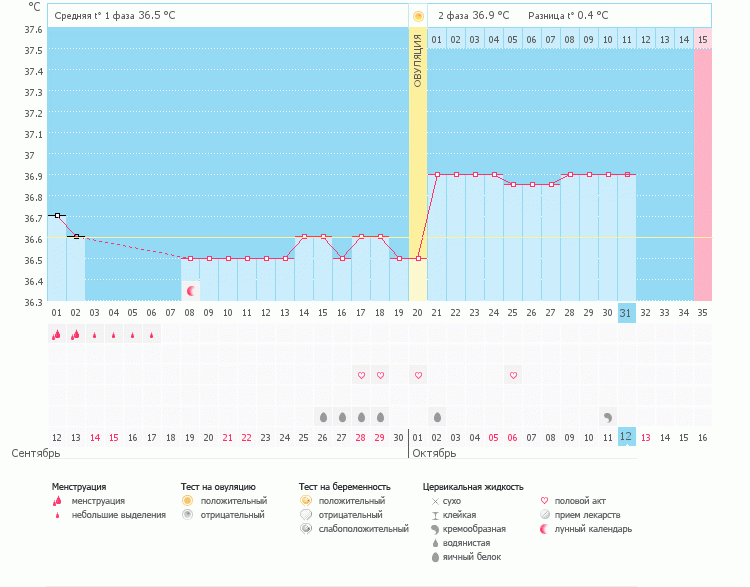750x587 pixels.
Task: Select the highlighted date 12 in October
Action: point(626,437)
